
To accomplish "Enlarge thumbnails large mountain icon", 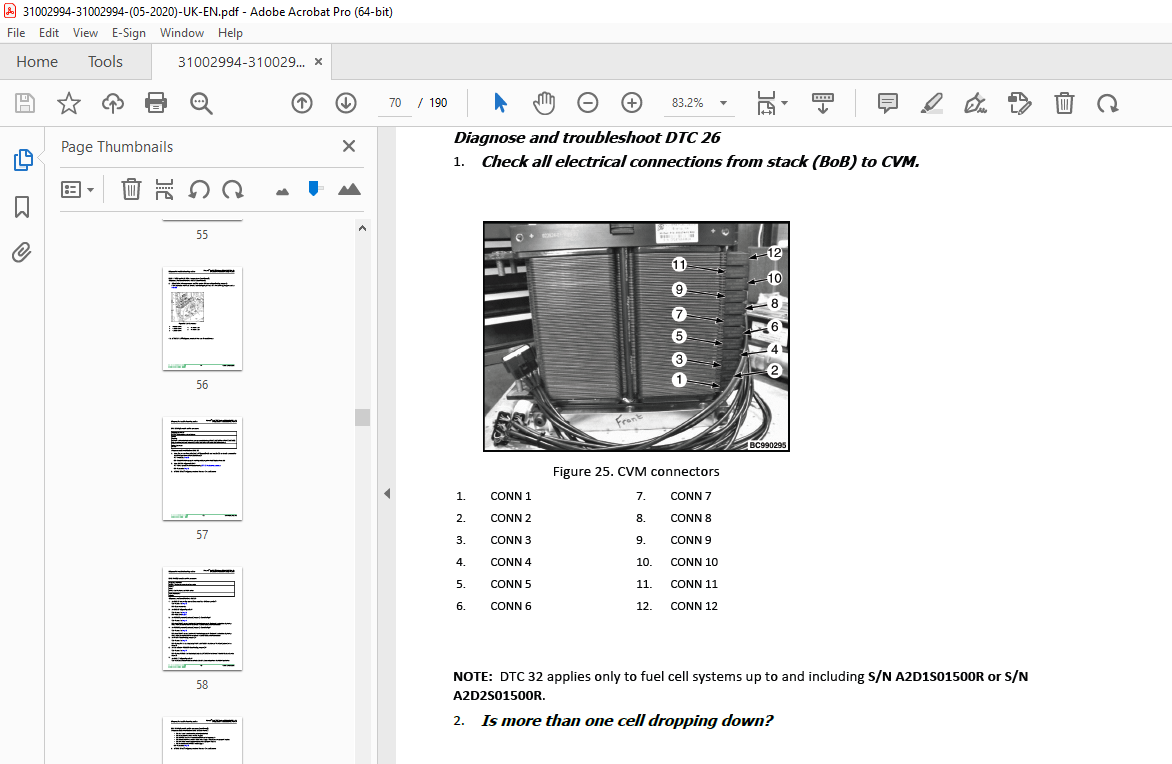I will [x=349, y=189].
